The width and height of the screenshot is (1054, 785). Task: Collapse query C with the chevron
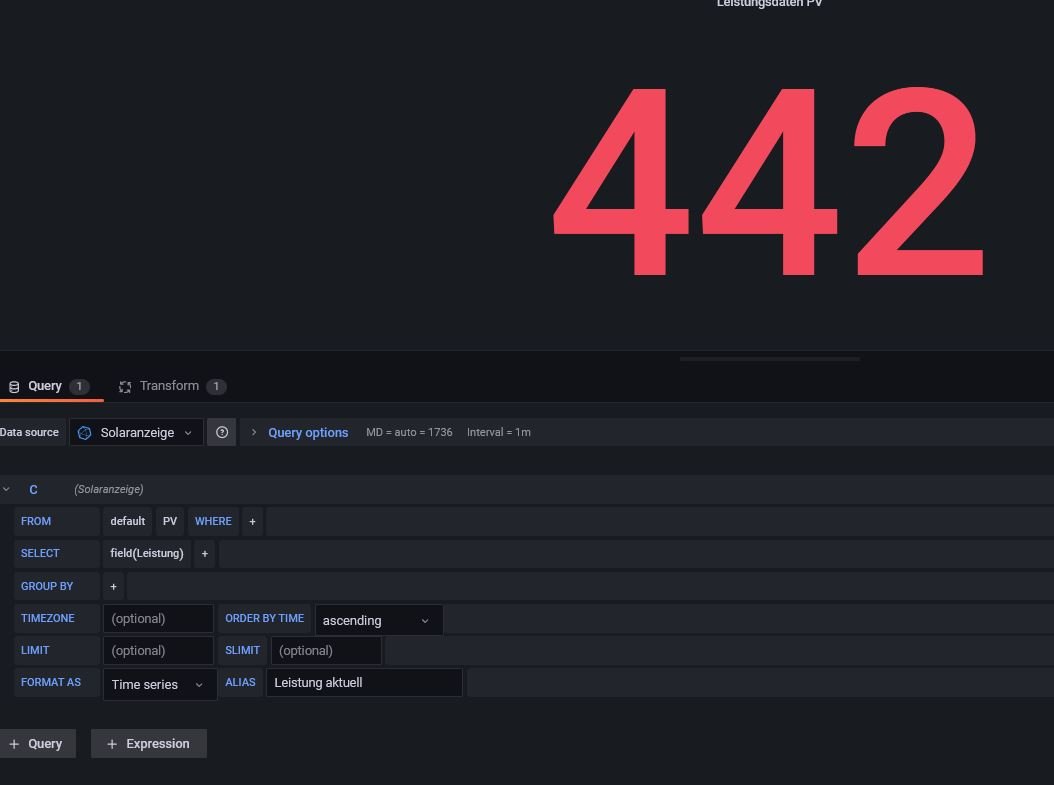pos(7,489)
